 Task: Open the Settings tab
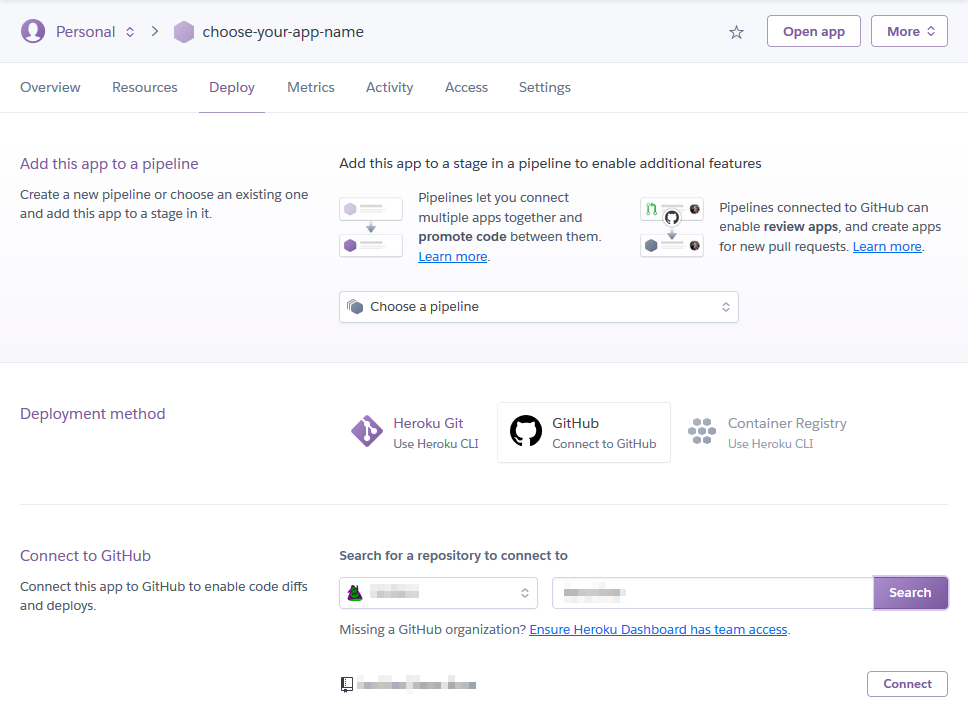(x=544, y=88)
